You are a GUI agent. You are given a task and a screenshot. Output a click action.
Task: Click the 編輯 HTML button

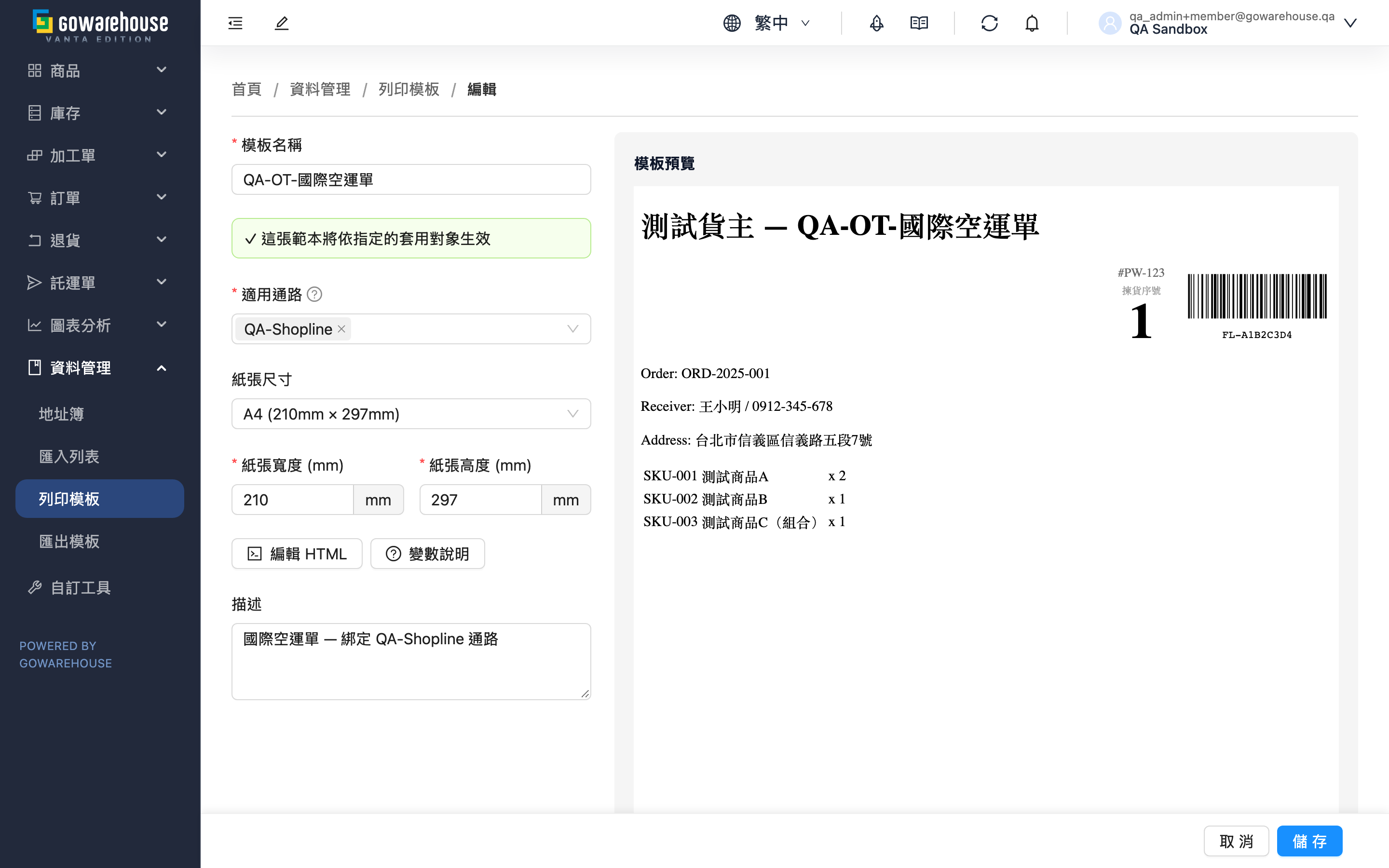pos(297,554)
